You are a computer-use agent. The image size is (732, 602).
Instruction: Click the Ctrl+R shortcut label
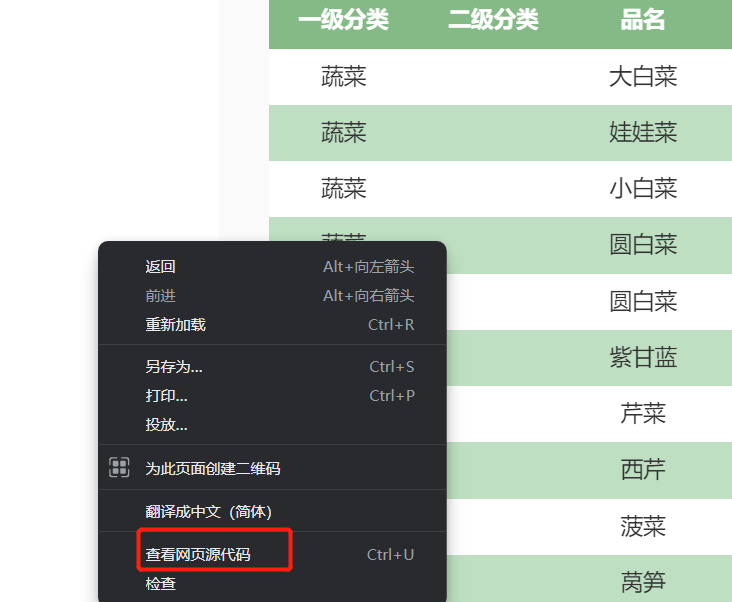[x=391, y=324]
